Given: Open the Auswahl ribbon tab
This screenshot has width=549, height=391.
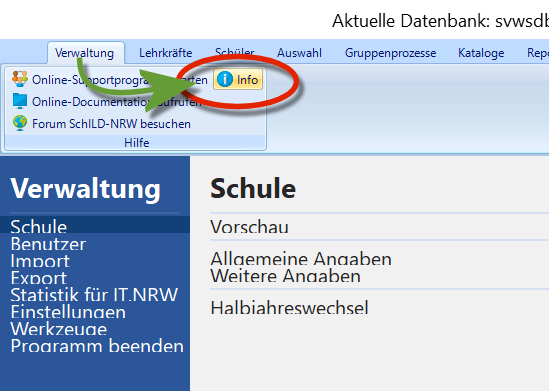Looking at the screenshot, I should click(299, 53).
